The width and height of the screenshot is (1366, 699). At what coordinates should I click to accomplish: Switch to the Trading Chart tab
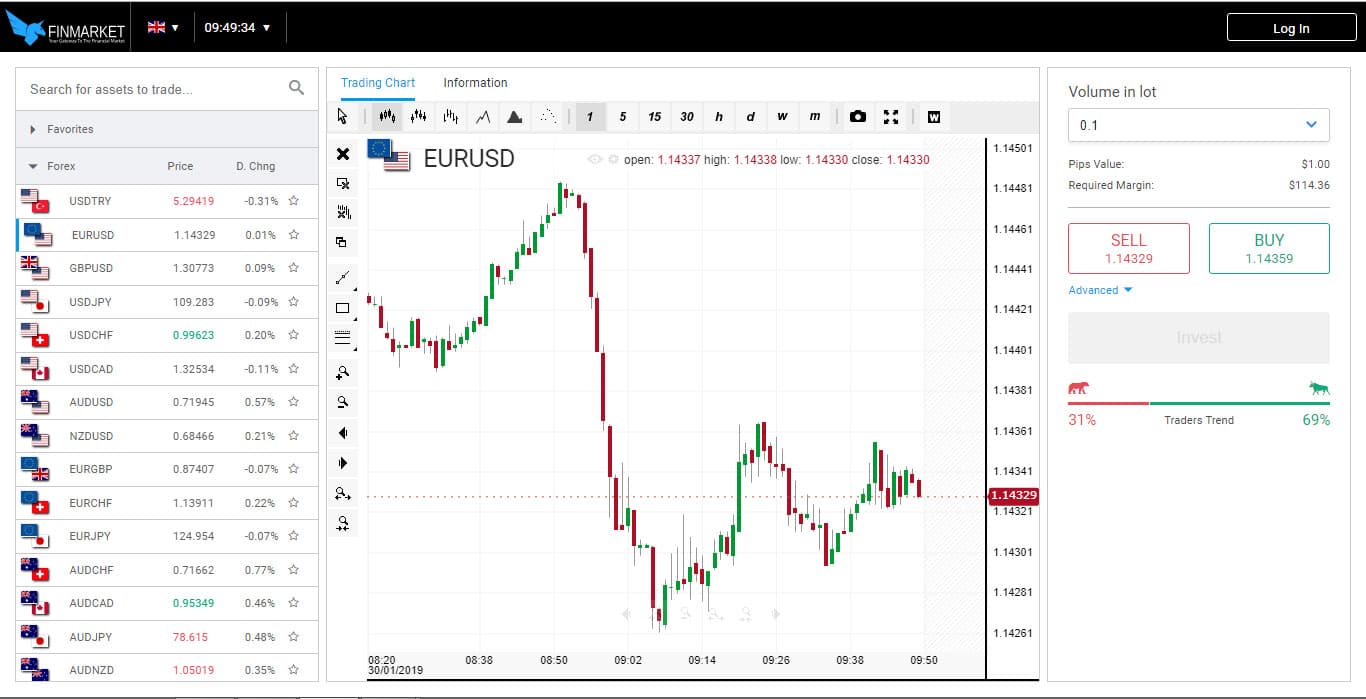(x=378, y=83)
